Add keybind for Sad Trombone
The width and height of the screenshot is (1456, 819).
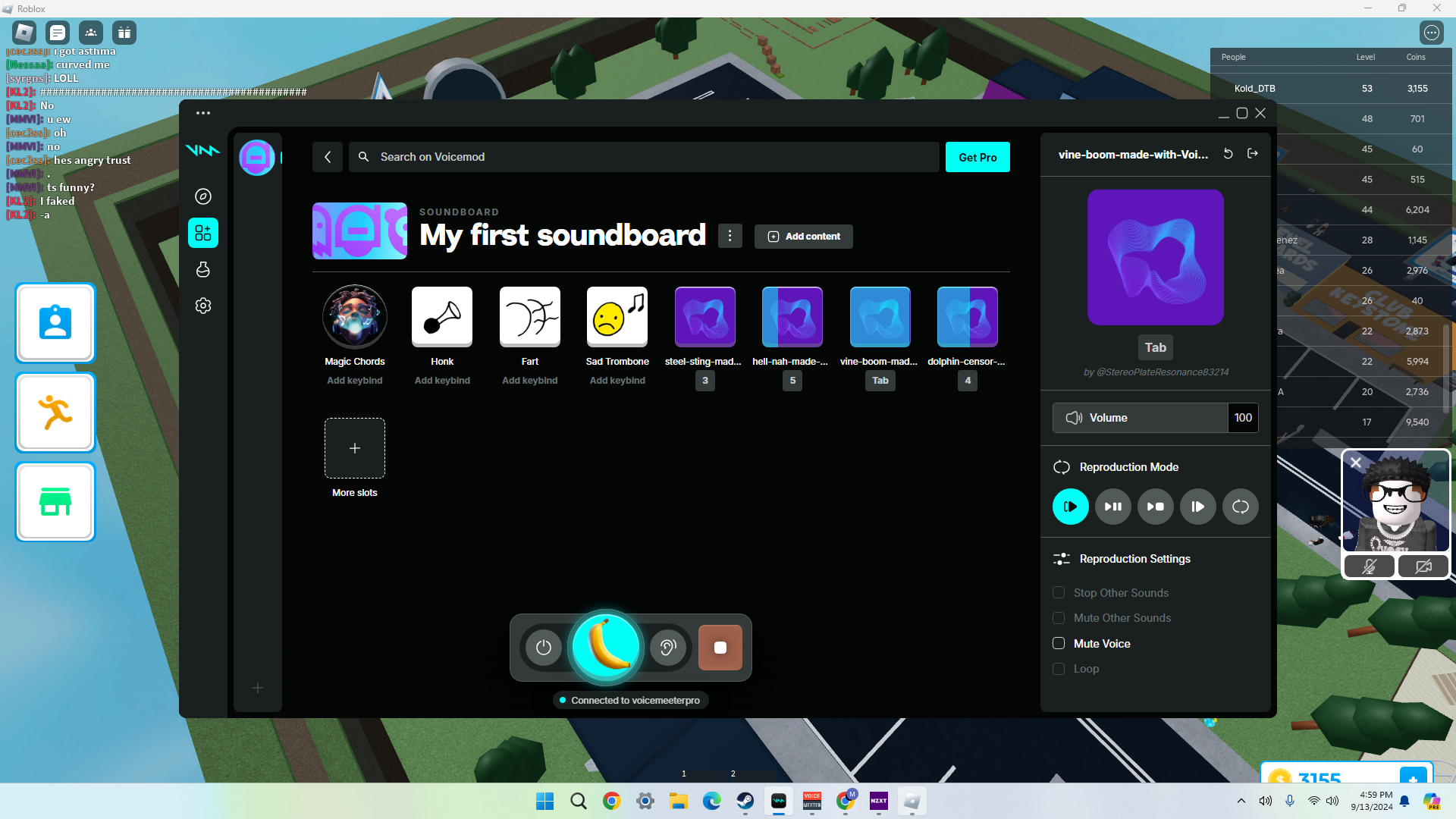tap(617, 381)
